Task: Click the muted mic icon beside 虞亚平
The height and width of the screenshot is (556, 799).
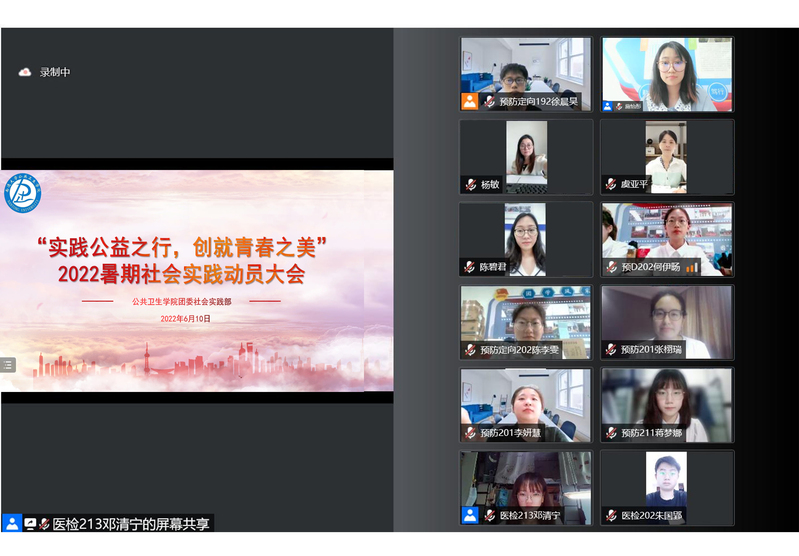Action: (610, 184)
